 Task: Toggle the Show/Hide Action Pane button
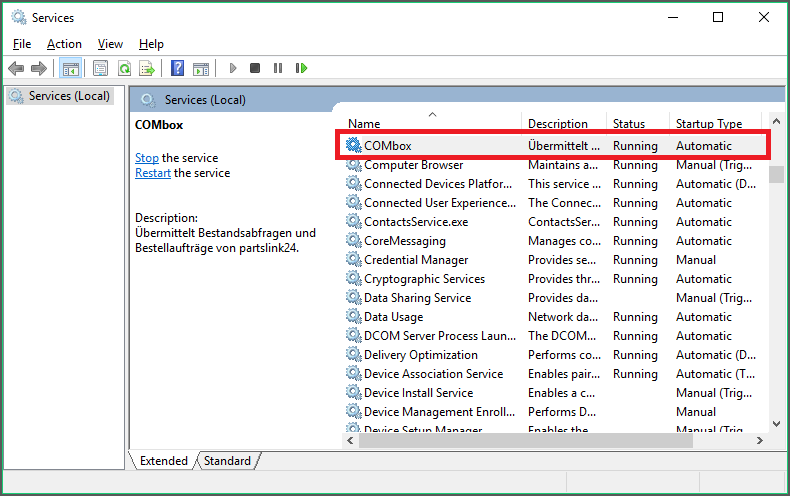click(x=201, y=68)
